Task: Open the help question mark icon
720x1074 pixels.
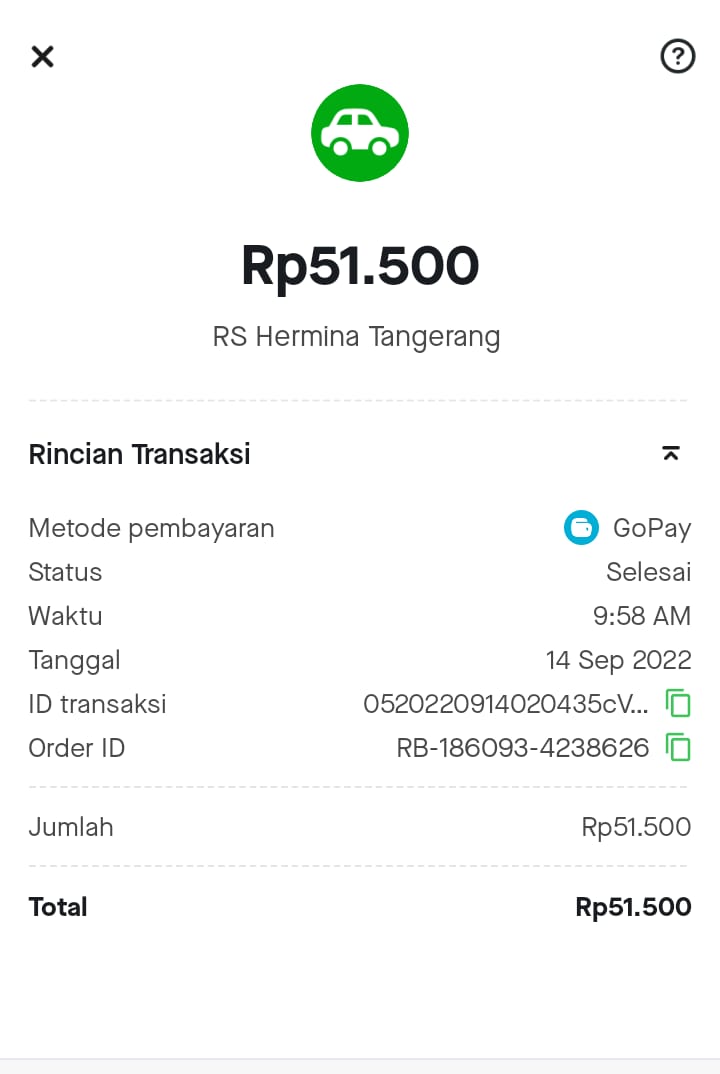Action: 677,56
